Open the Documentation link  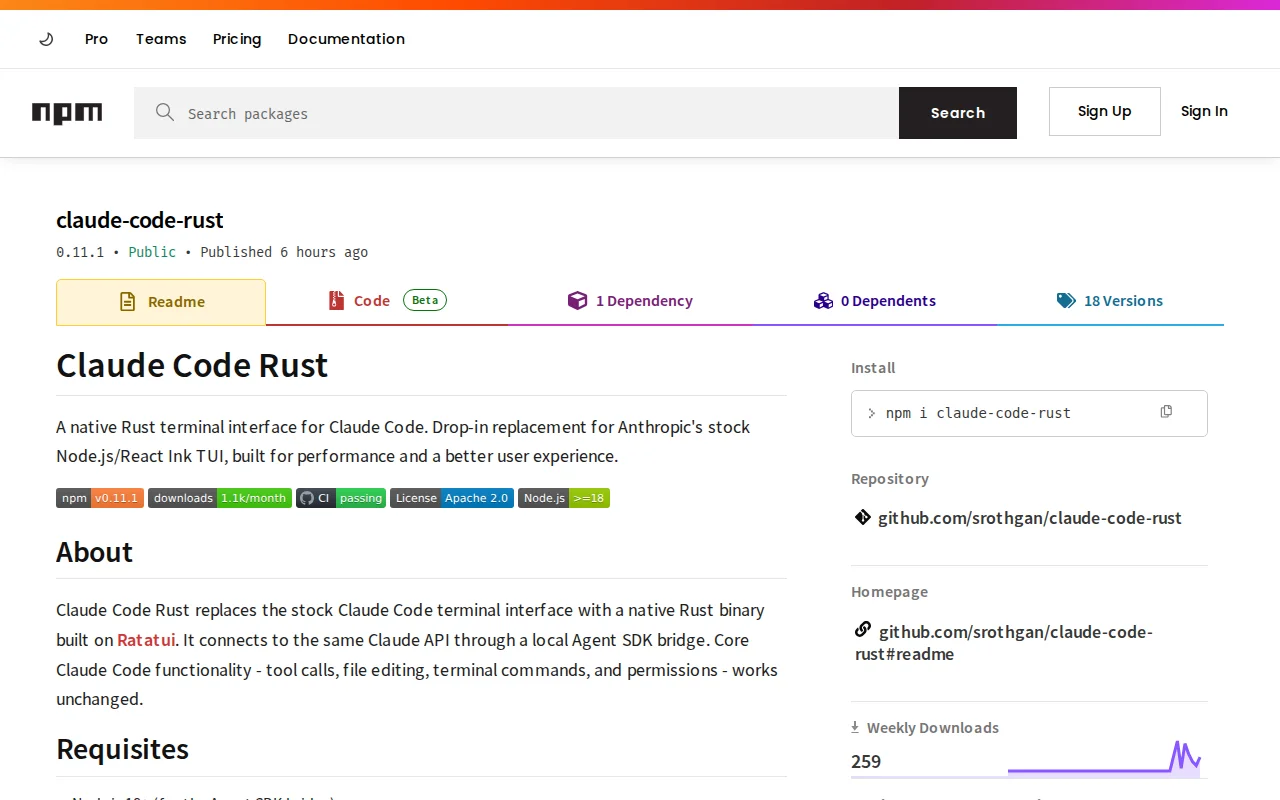pyautogui.click(x=346, y=39)
